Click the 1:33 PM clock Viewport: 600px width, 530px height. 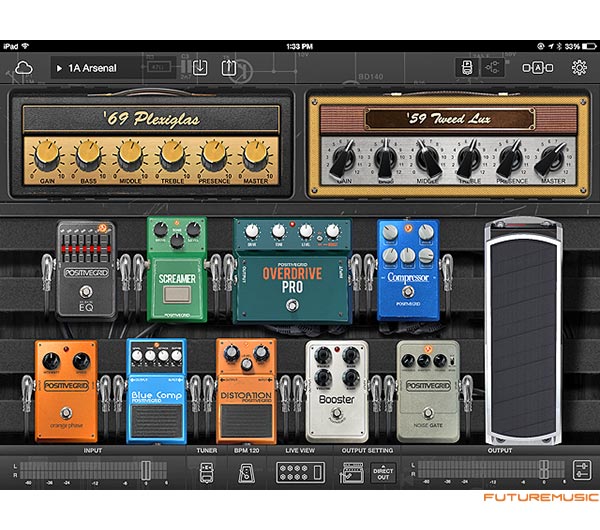pyautogui.click(x=300, y=47)
